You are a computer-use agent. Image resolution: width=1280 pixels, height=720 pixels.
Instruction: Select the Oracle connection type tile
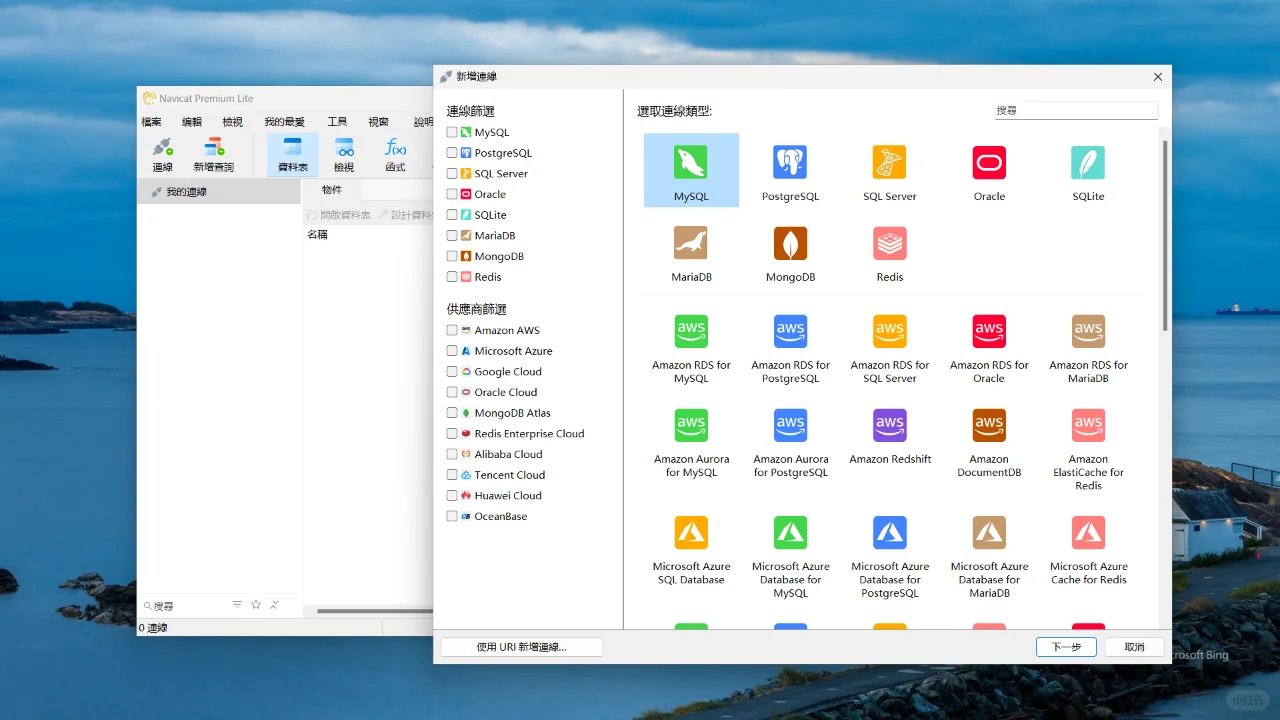tap(989, 170)
